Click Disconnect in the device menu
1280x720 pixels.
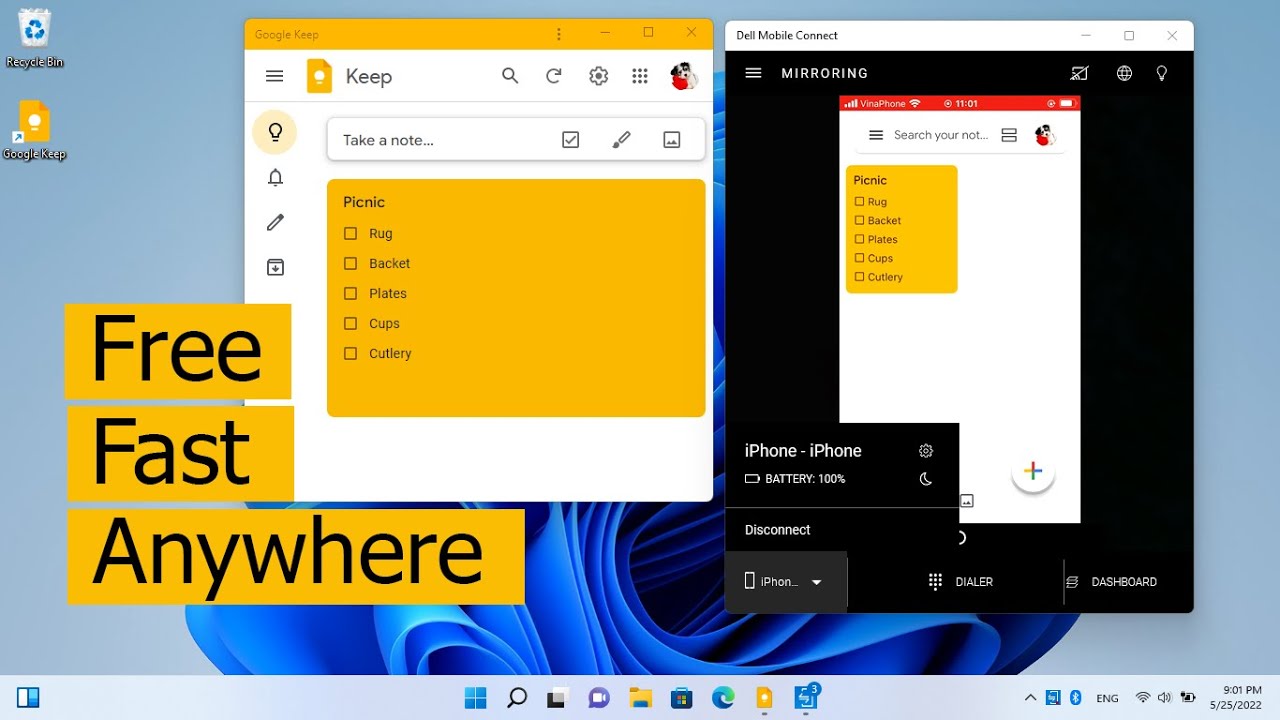778,530
